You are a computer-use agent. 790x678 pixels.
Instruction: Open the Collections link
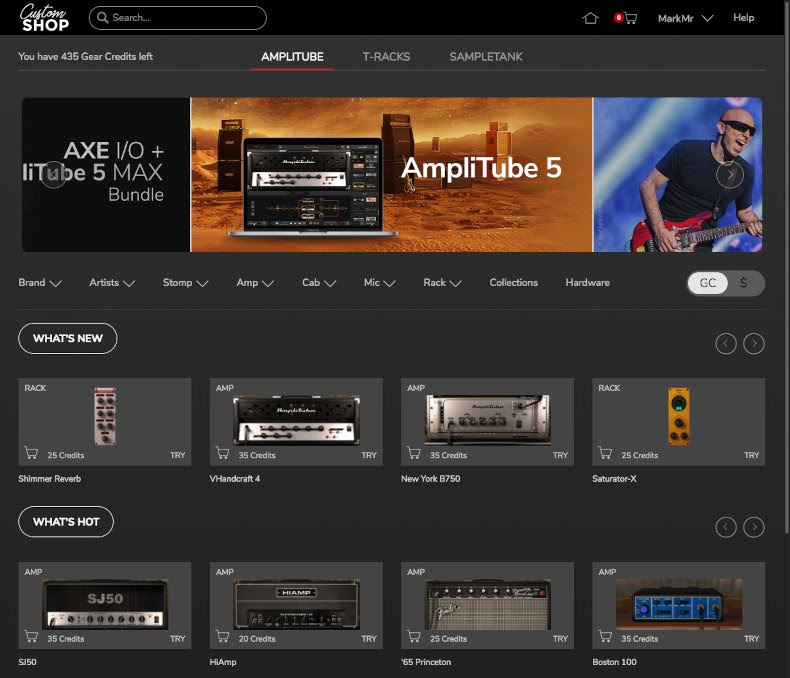tap(513, 283)
